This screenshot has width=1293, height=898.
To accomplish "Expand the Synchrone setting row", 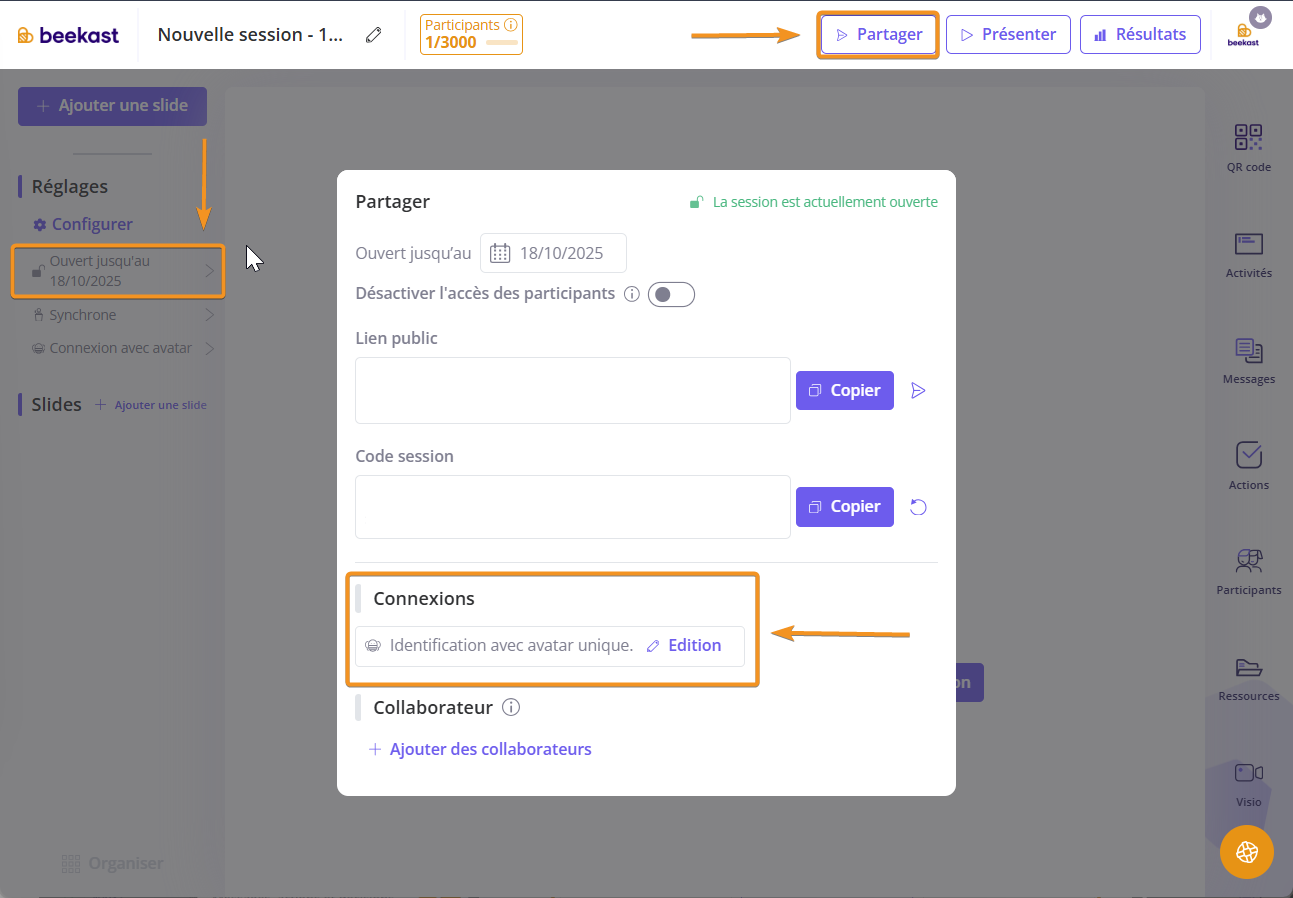I will click(118, 315).
